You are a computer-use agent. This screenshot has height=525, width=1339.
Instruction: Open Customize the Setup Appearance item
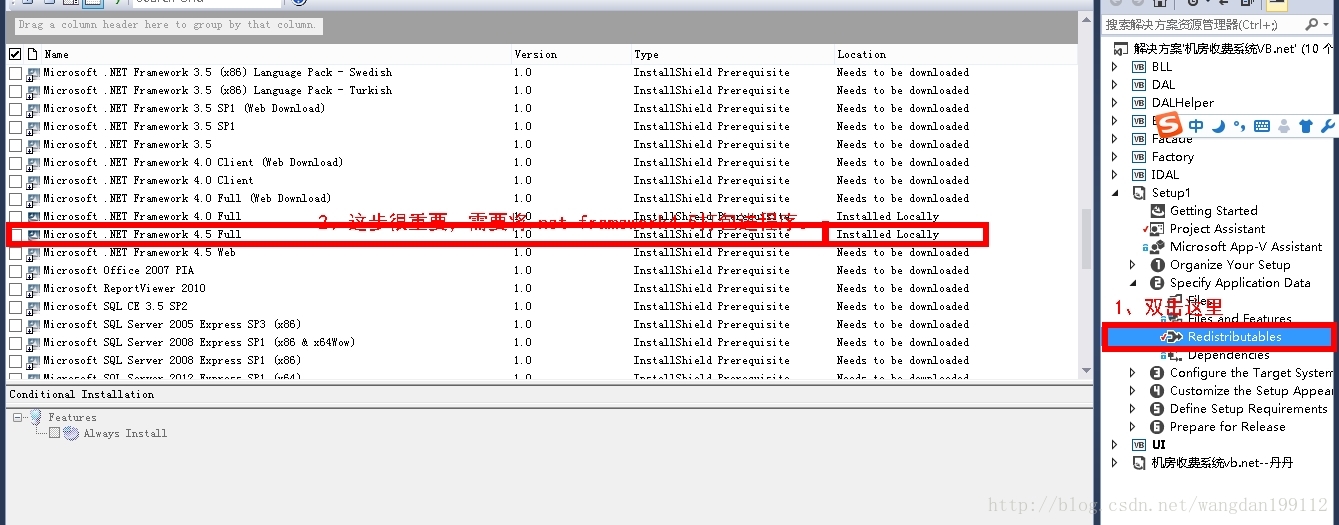pyautogui.click(x=1252, y=391)
